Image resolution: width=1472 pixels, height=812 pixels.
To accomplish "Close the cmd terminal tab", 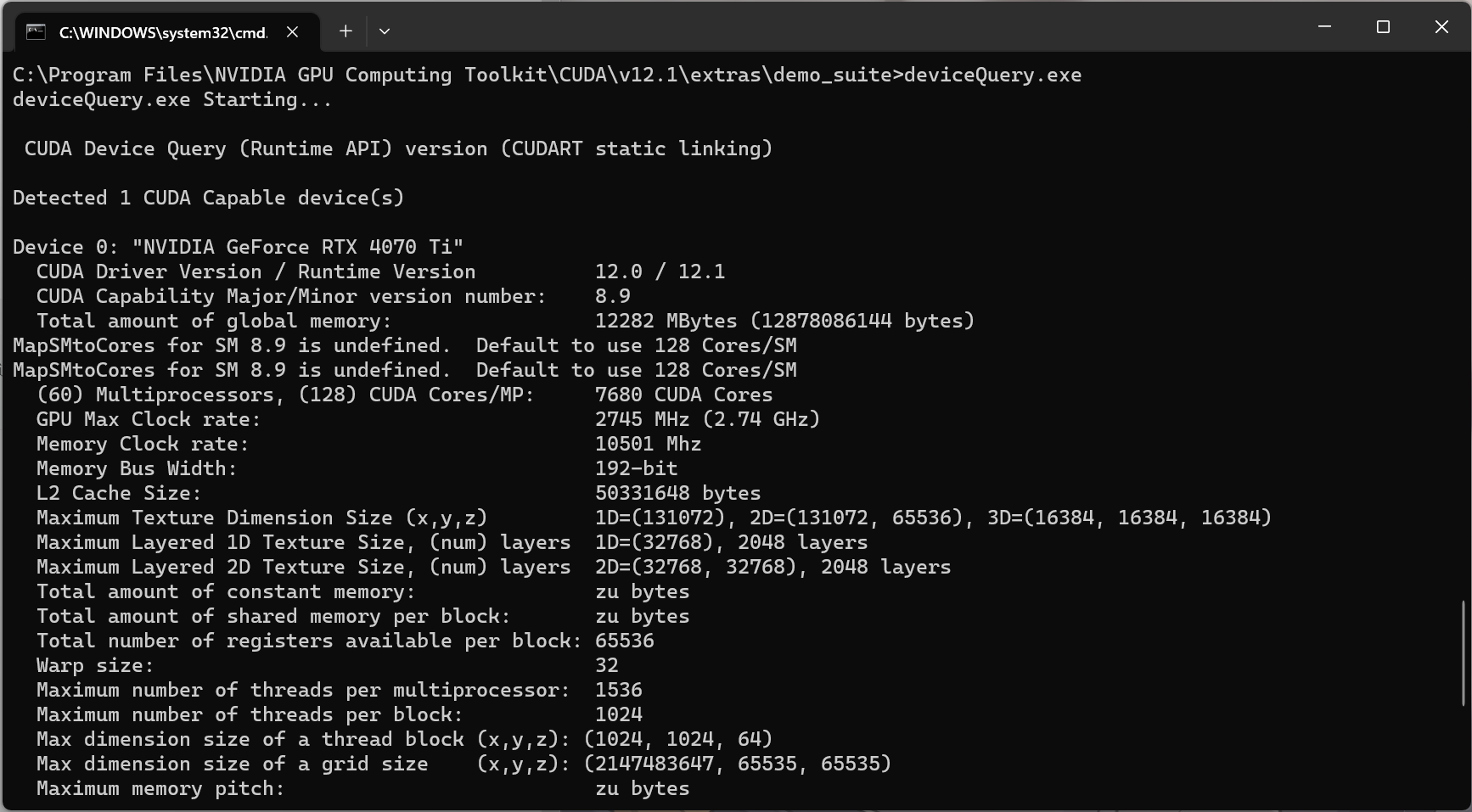I will pyautogui.click(x=292, y=32).
